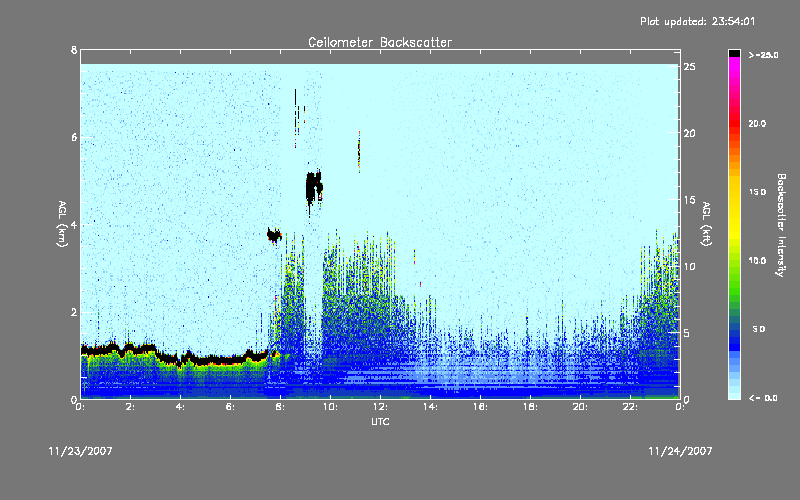Click the 'Backscatter Intensity' colorbar label
Viewport: 800px width, 500px height.
[x=781, y=225]
